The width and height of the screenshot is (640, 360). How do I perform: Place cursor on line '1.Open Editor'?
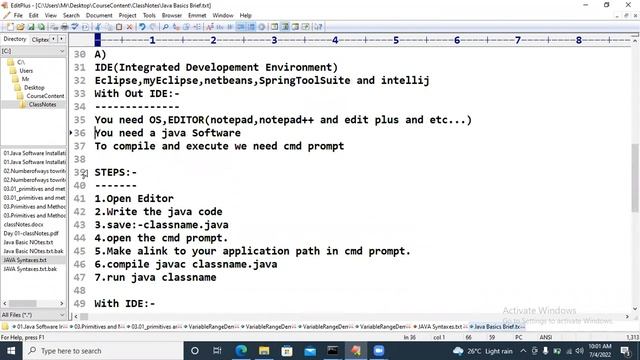pos(134,199)
